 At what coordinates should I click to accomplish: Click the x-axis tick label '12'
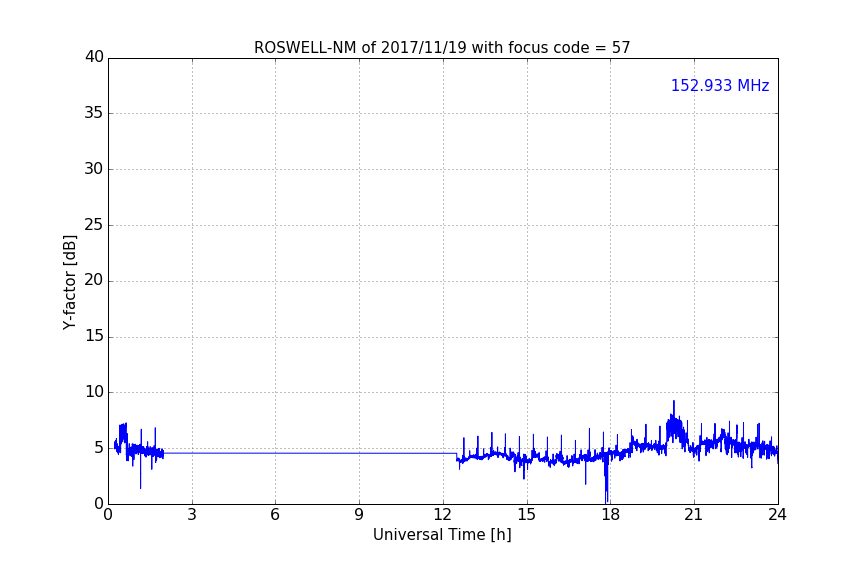(x=442, y=515)
